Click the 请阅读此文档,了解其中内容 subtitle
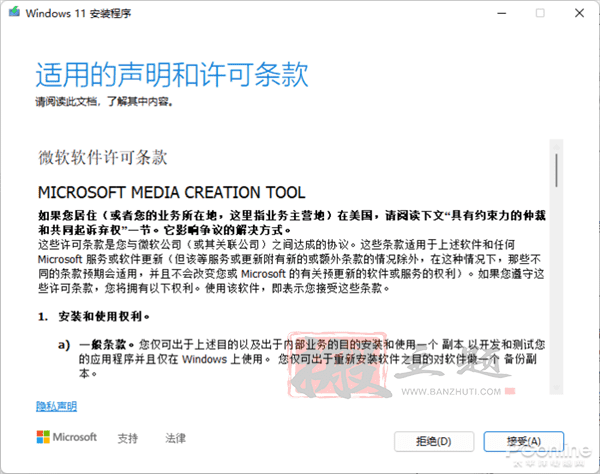600x474 pixels. (104, 102)
